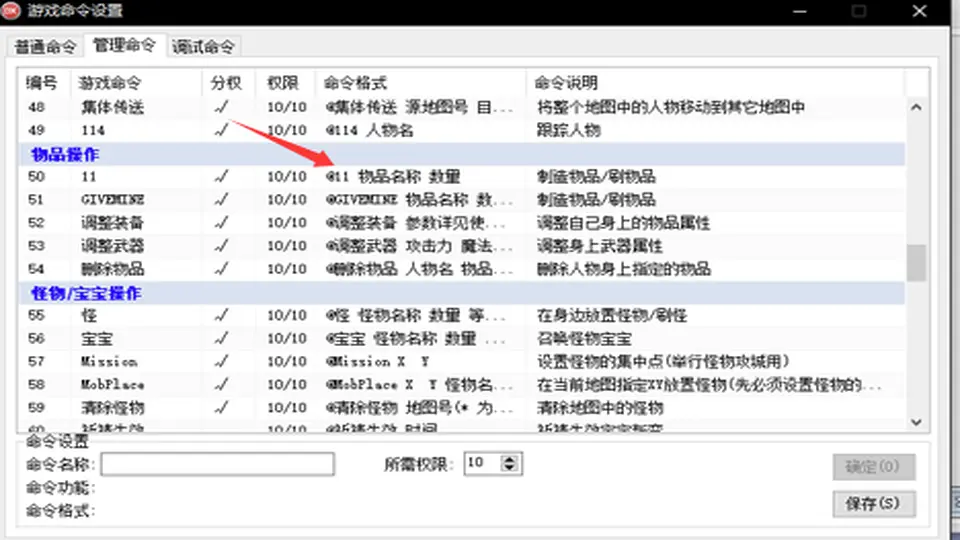Screen dimensions: 960x540
Task: Select row 48 集体传送 command
Action: tap(462, 107)
